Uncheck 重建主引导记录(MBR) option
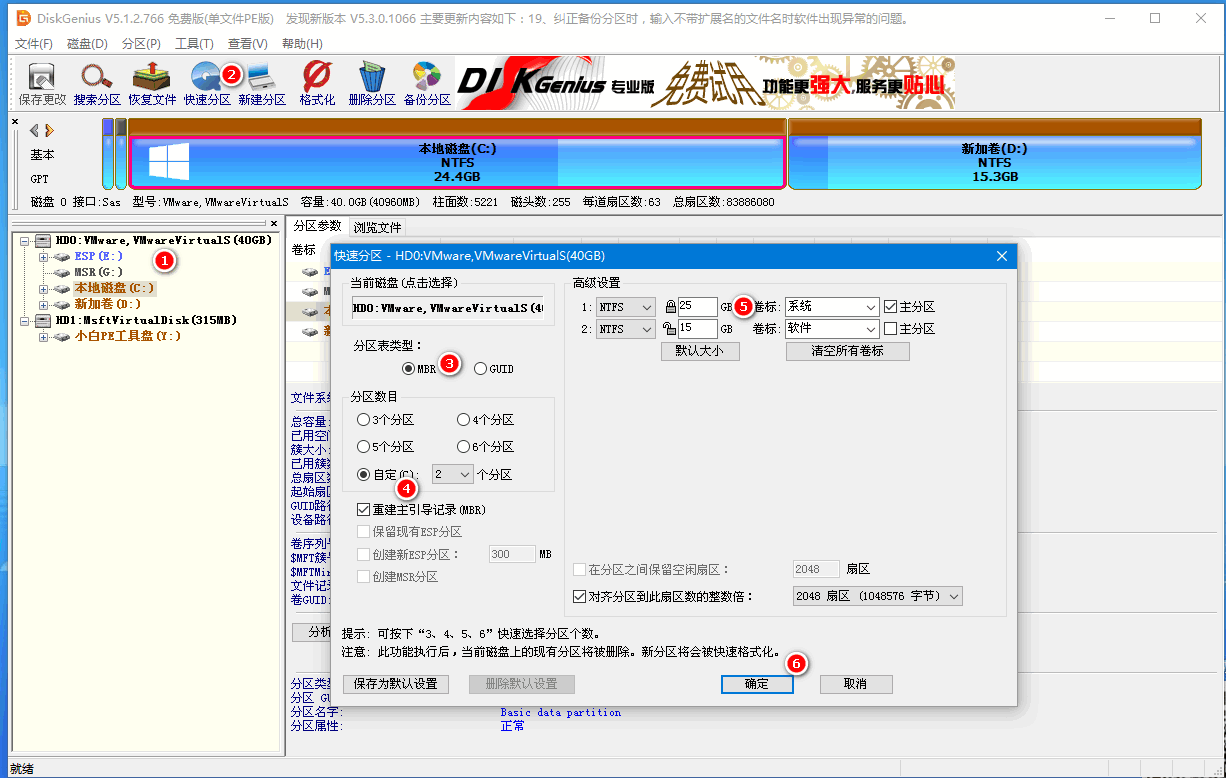The width and height of the screenshot is (1226, 778). tap(366, 509)
